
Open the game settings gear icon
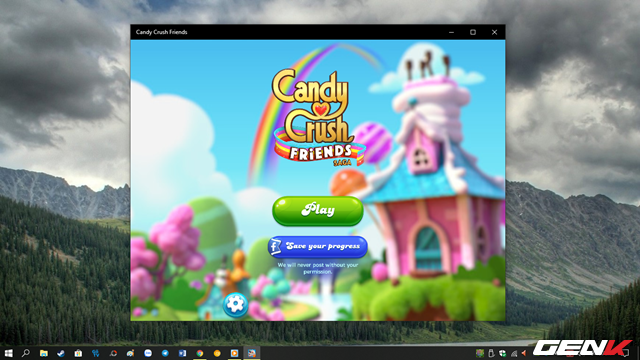(x=235, y=304)
